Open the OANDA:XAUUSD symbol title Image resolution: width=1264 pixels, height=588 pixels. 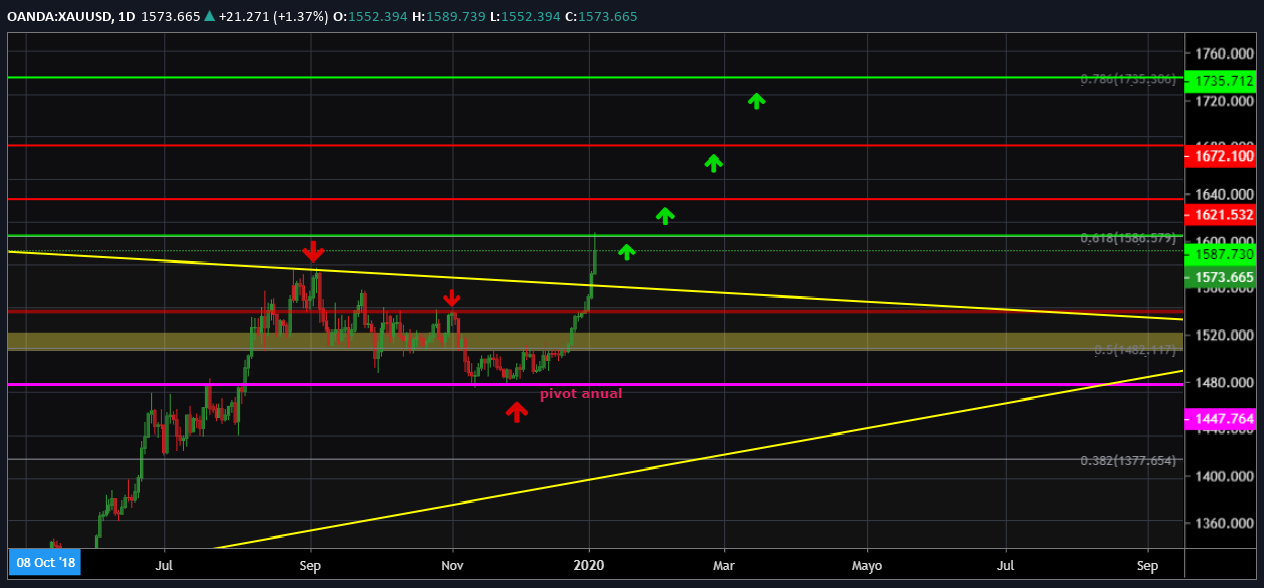point(54,17)
